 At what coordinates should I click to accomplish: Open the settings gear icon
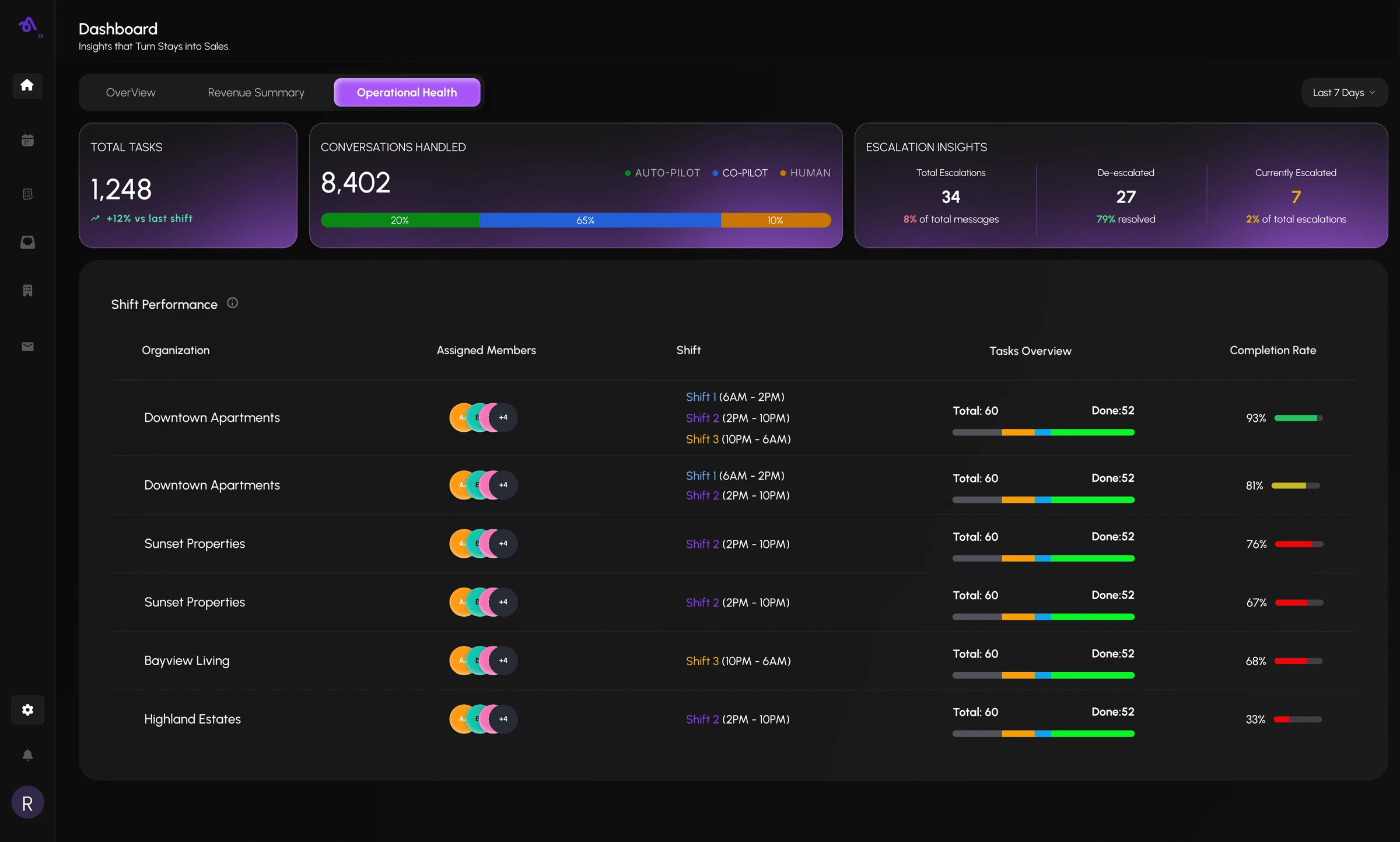point(27,710)
